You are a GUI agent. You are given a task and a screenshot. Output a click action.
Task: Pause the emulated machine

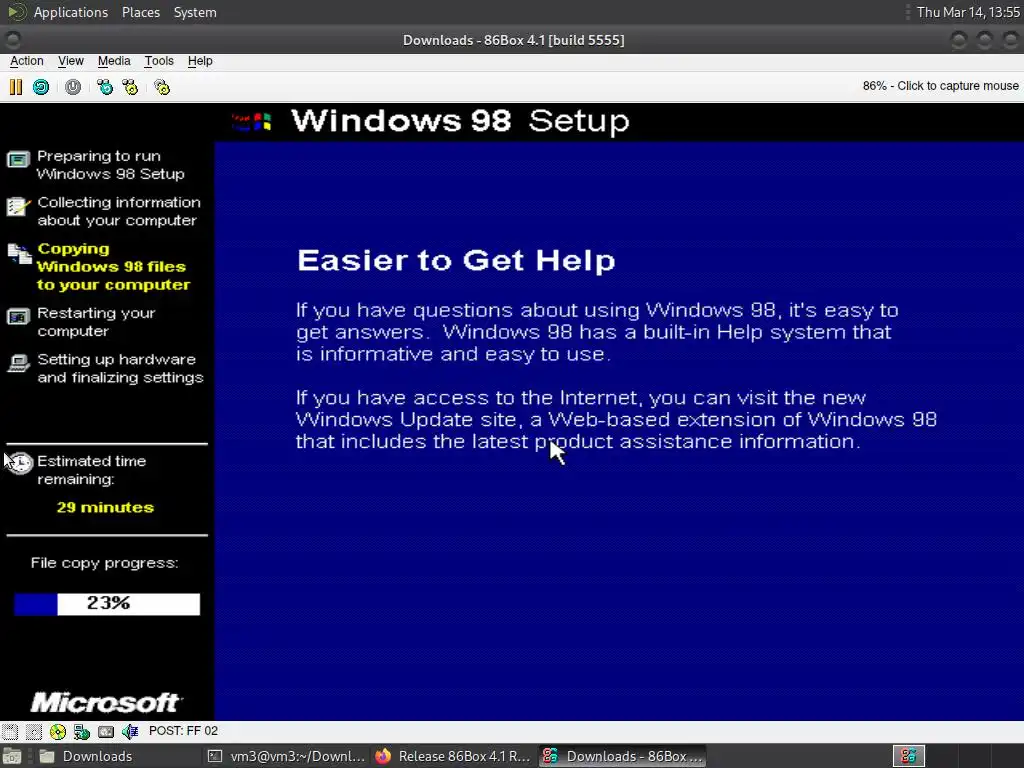(16, 87)
